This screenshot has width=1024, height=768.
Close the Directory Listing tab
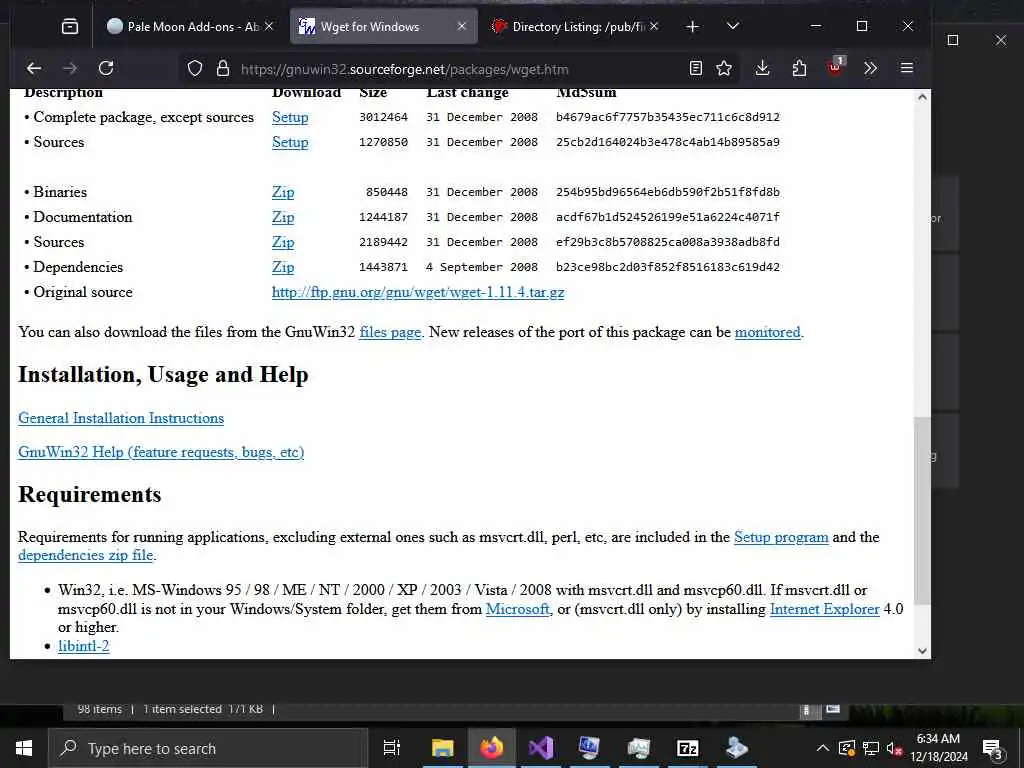click(654, 26)
